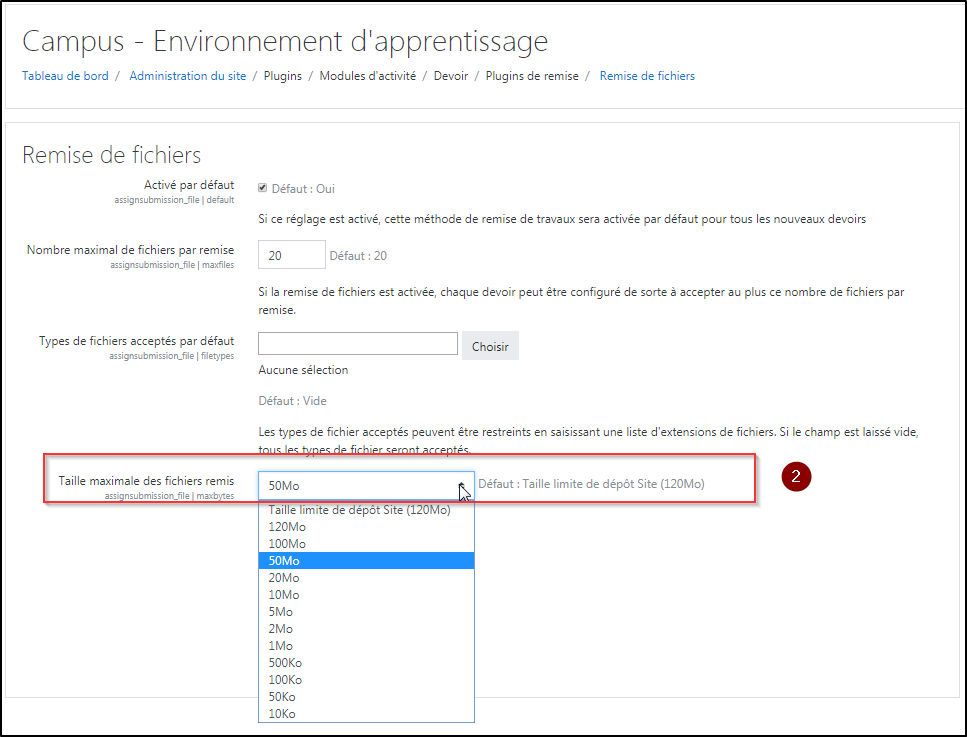This screenshot has height=737, width=967.
Task: Select 2Mo file size option
Action: (x=281, y=629)
